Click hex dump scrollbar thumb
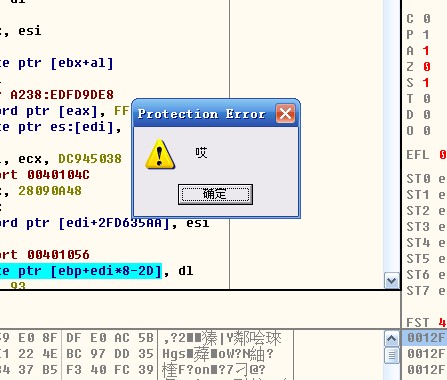 point(391,355)
